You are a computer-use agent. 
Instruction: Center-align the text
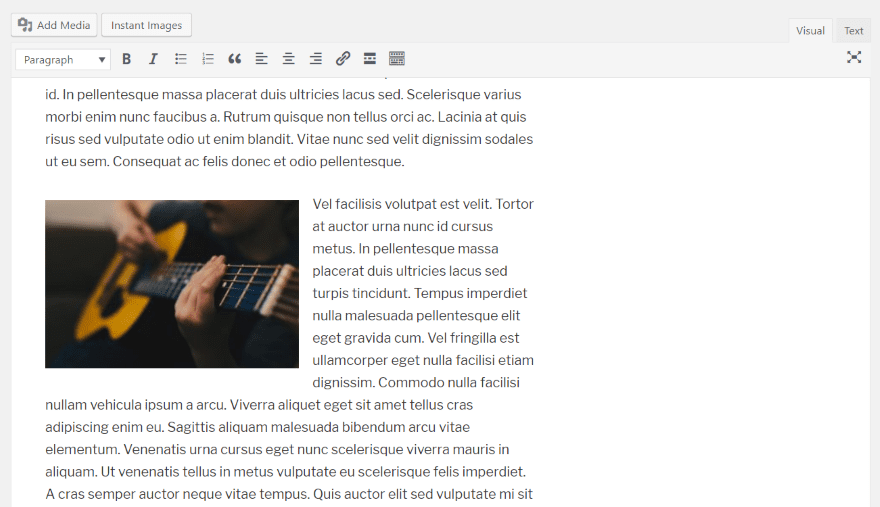pyautogui.click(x=289, y=59)
